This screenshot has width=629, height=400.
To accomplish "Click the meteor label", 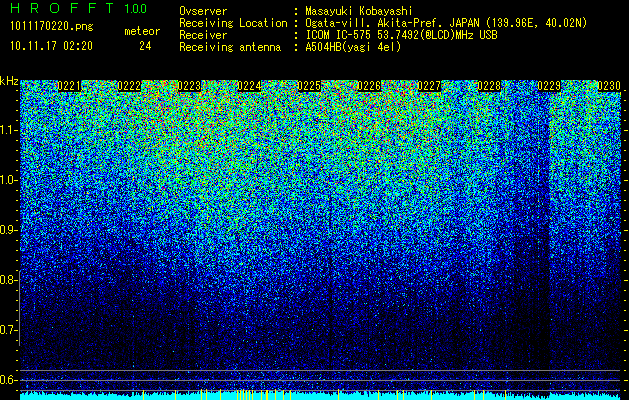I will 142,31.
